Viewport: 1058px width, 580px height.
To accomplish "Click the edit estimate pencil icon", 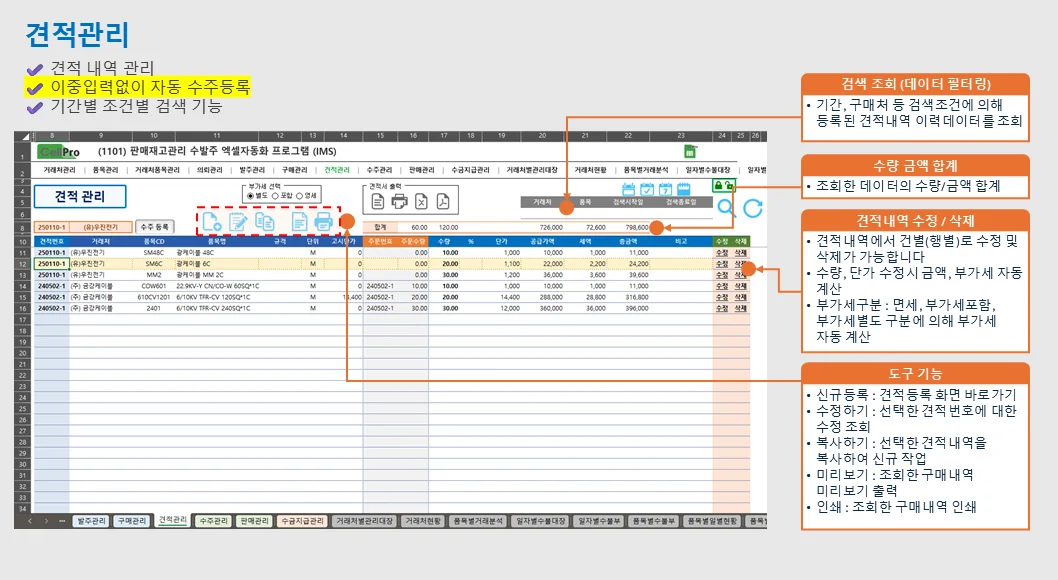I will [x=238, y=223].
